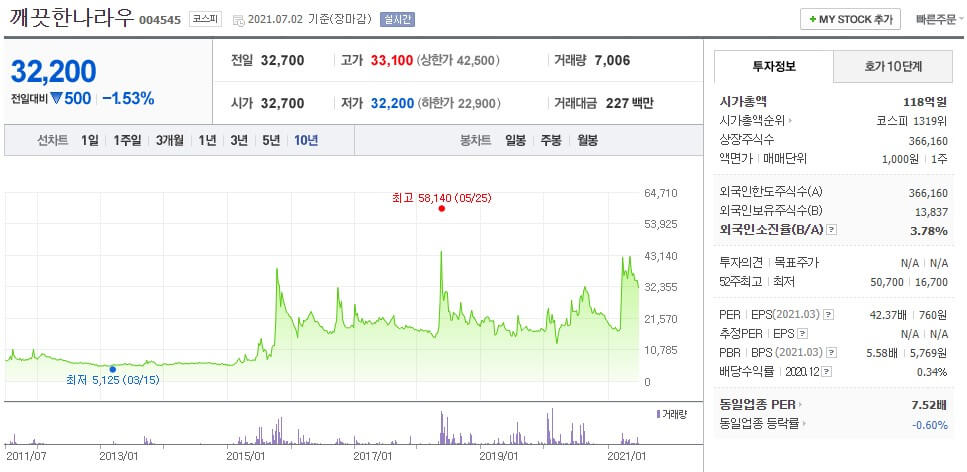Click the 52주최고 value 50,700

click(887, 282)
